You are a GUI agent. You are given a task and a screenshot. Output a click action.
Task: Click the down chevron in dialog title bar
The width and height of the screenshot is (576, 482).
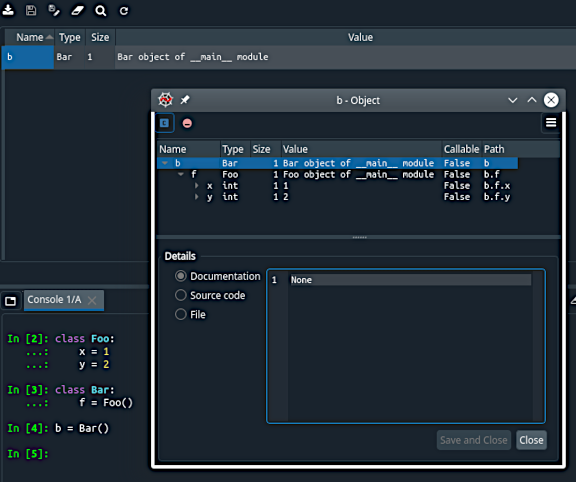pos(512,100)
